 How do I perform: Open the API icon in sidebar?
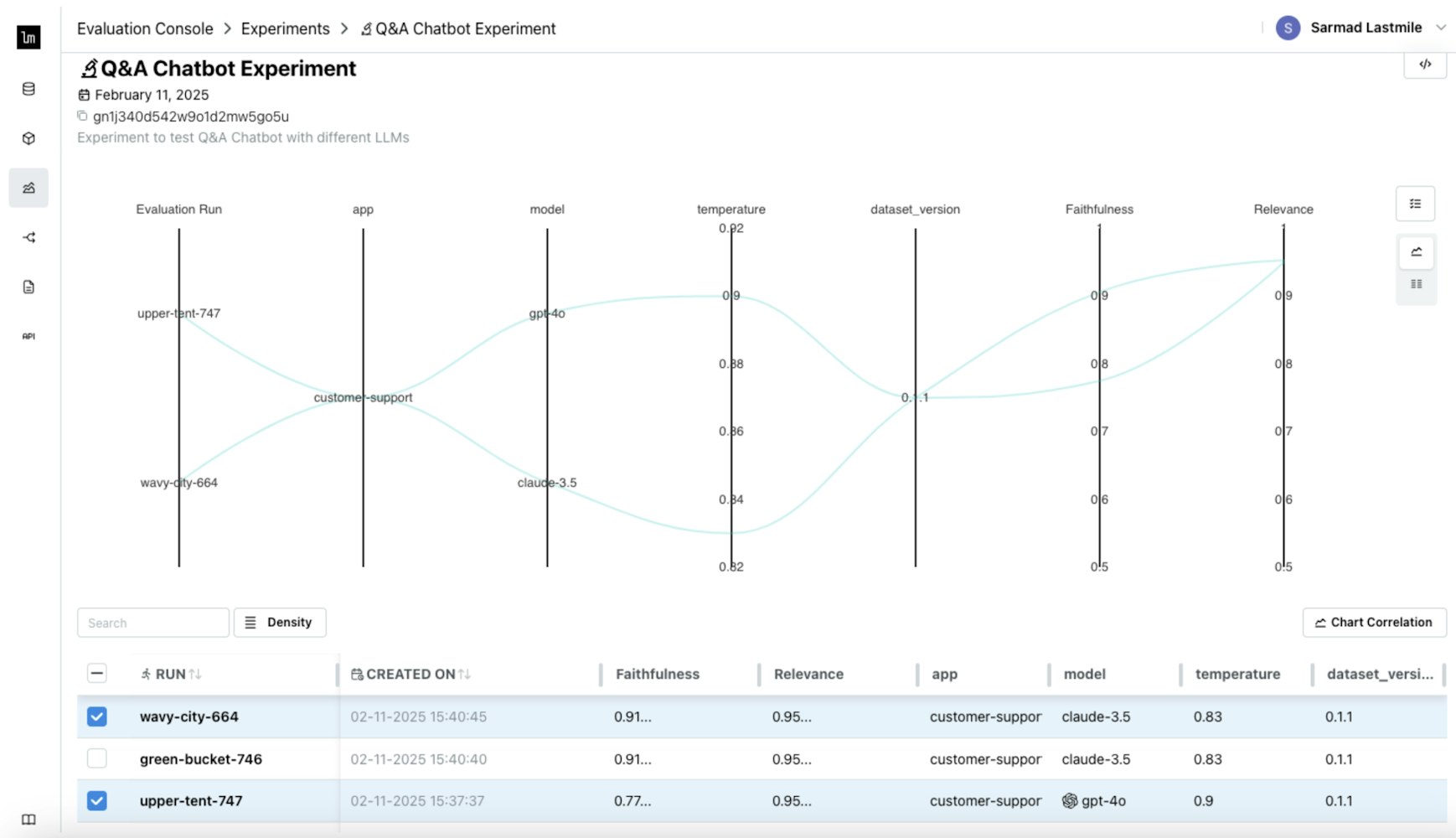pos(28,336)
